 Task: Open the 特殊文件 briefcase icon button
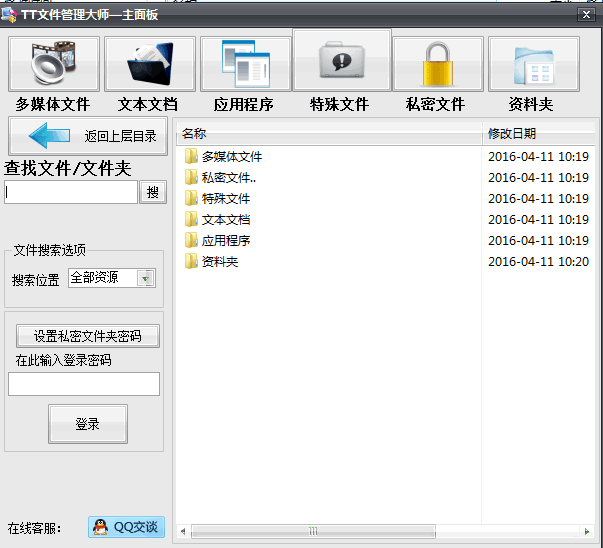[342, 60]
